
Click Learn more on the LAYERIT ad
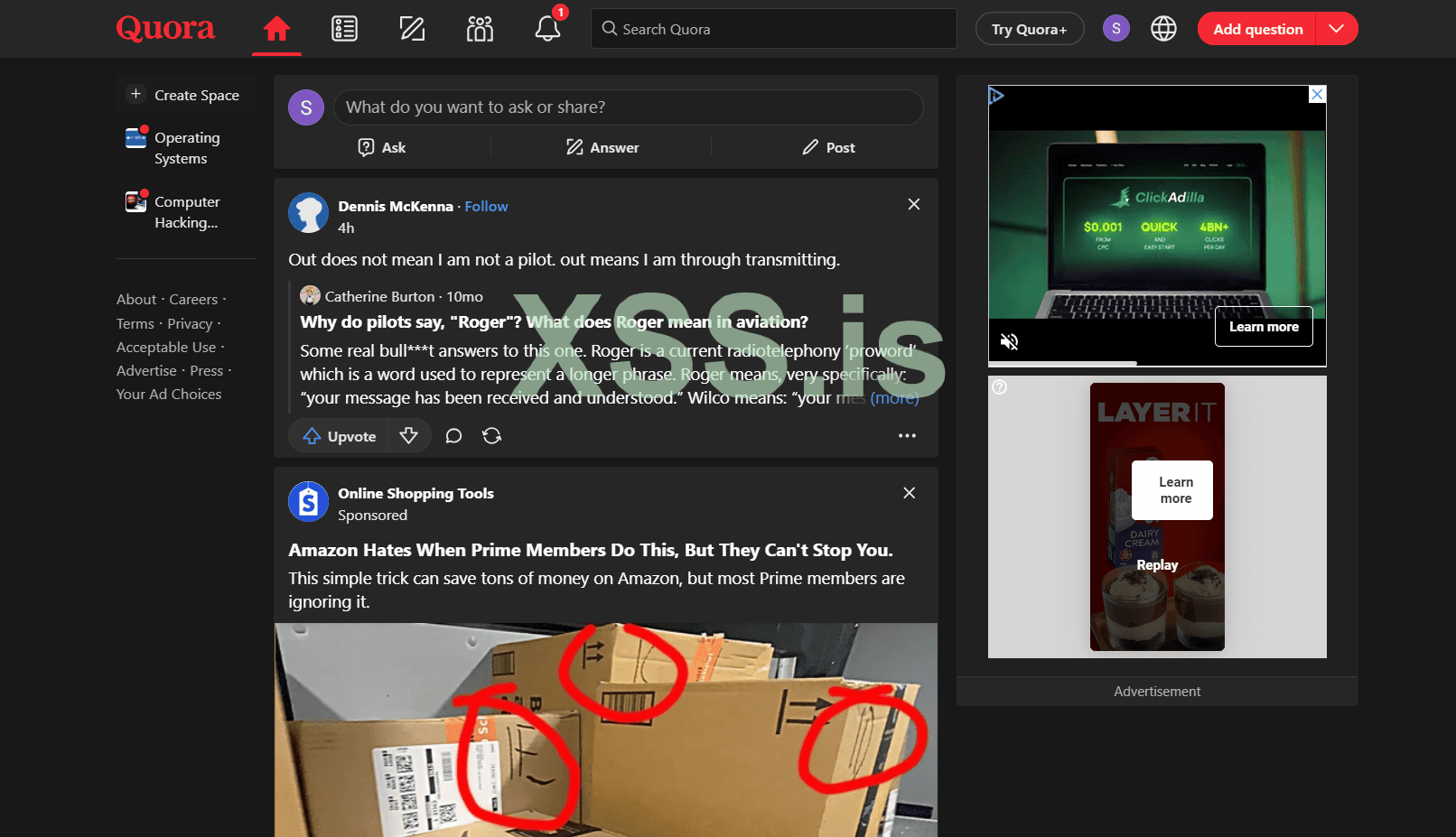pyautogui.click(x=1172, y=490)
